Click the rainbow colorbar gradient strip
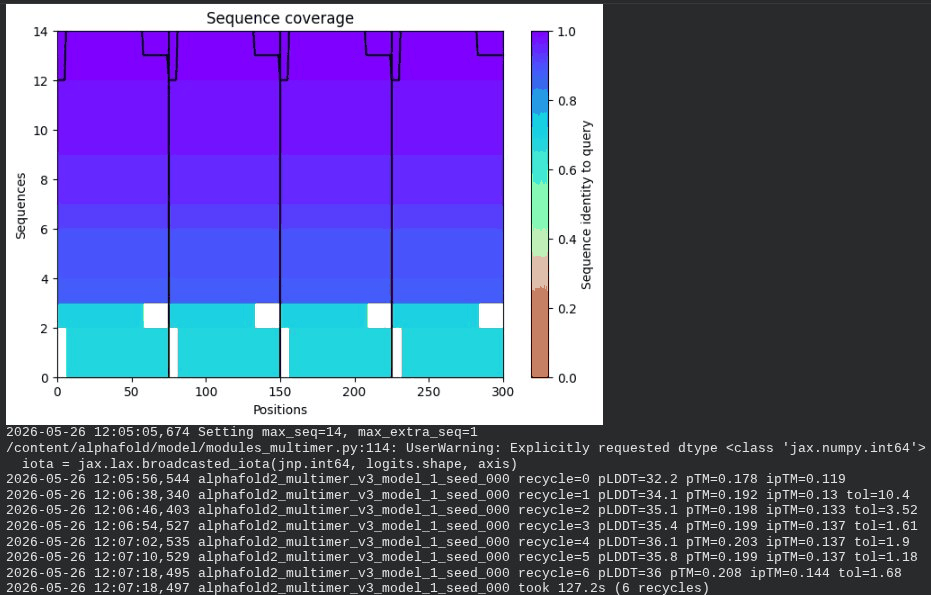Viewport: 931px width, 595px height. pos(540,205)
